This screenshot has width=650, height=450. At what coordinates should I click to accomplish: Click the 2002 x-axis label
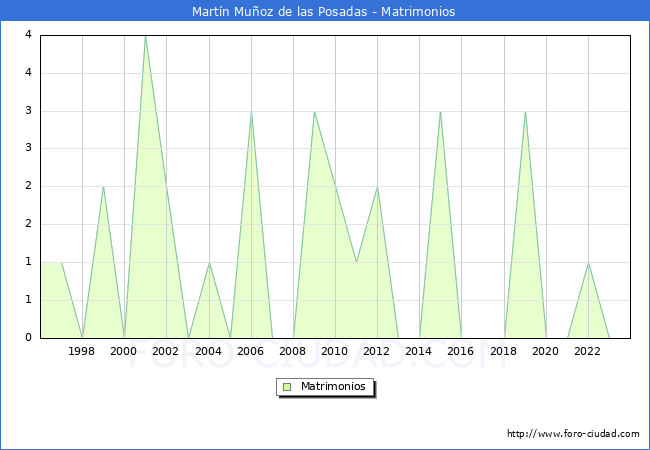tap(165, 351)
